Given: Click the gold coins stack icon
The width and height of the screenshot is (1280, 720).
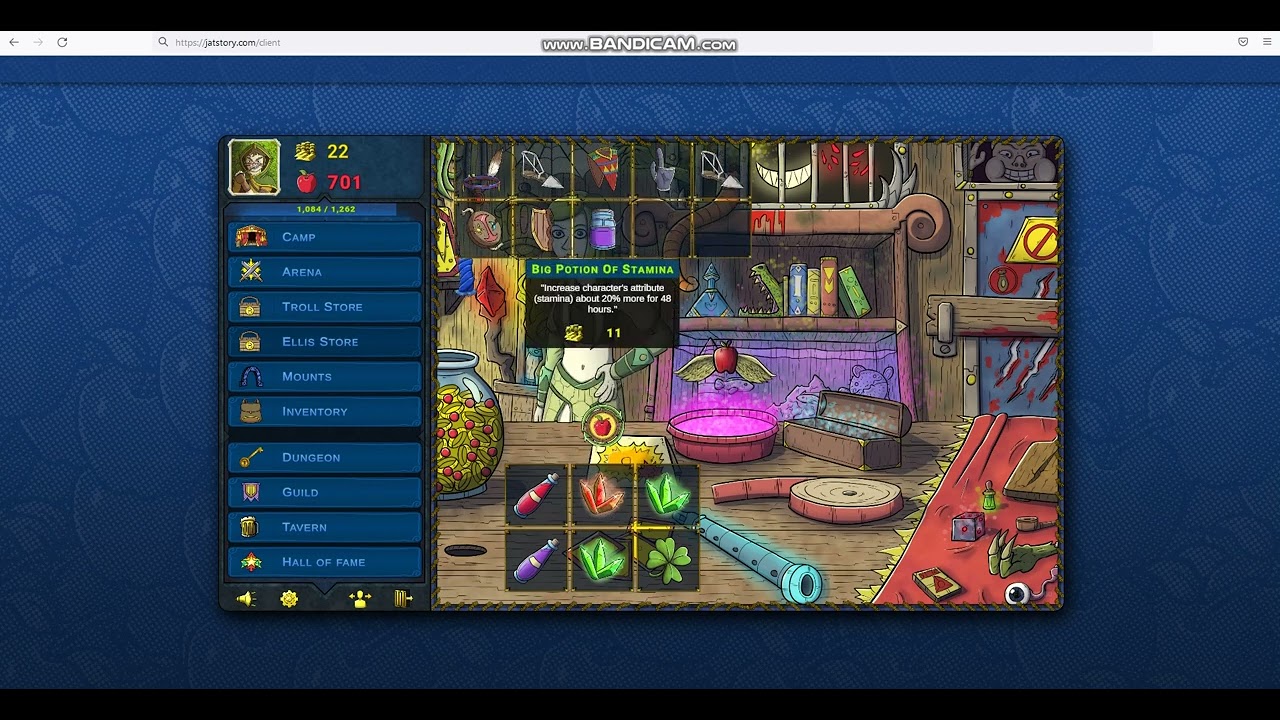Looking at the screenshot, I should [305, 152].
